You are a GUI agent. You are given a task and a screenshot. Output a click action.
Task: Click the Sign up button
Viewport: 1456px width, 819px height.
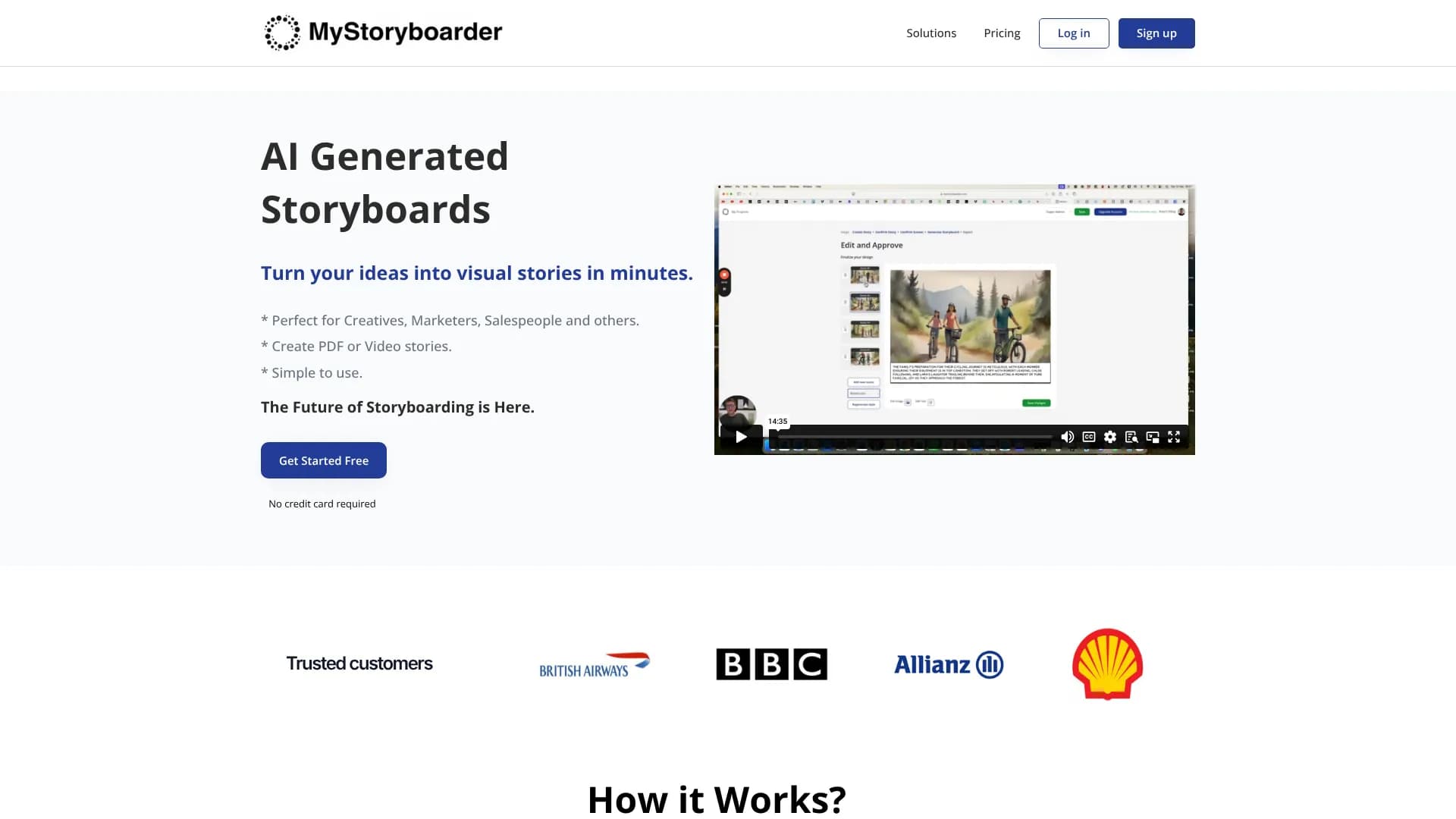1156,33
